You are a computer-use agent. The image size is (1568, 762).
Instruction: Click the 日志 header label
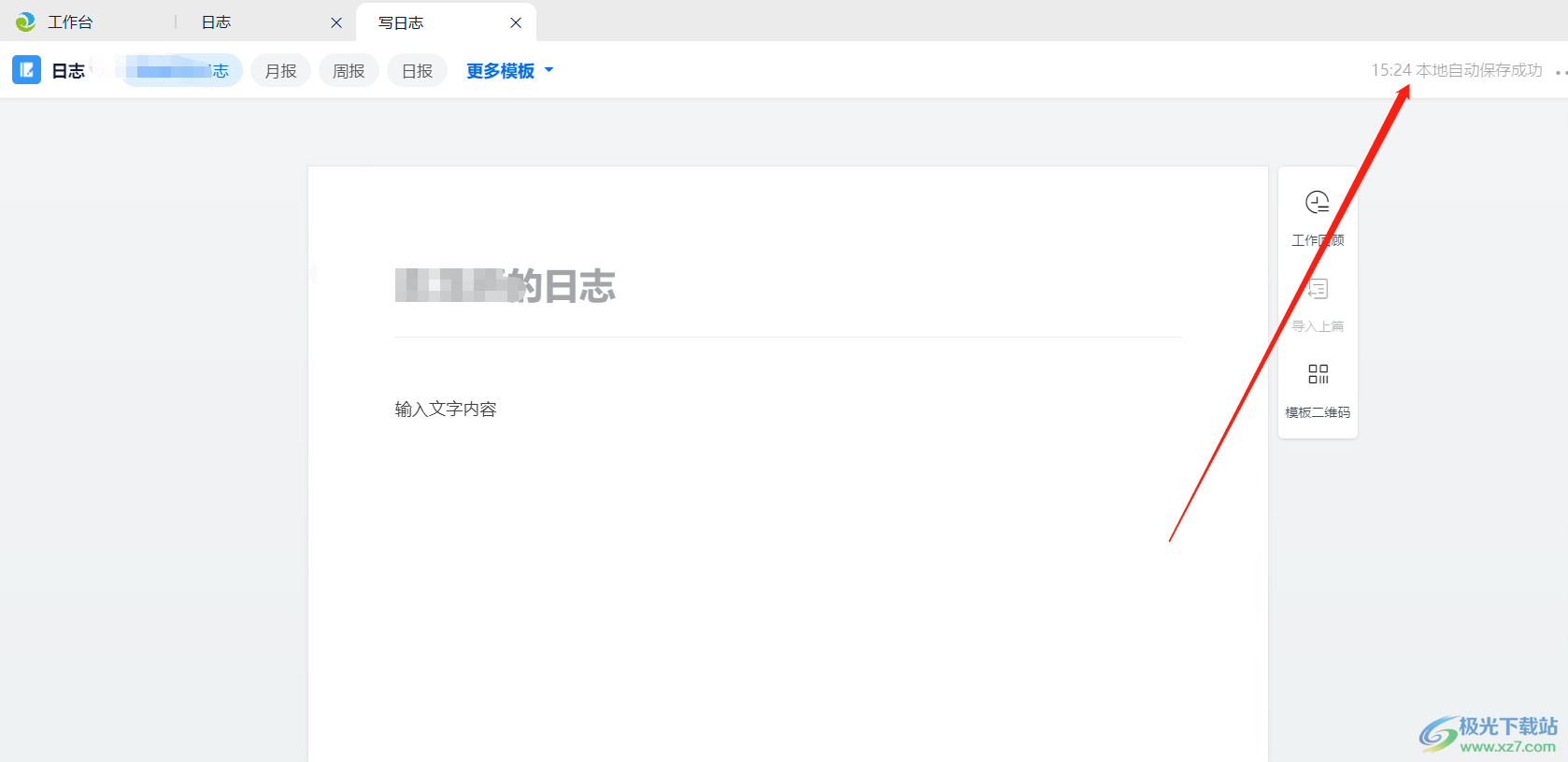click(68, 71)
